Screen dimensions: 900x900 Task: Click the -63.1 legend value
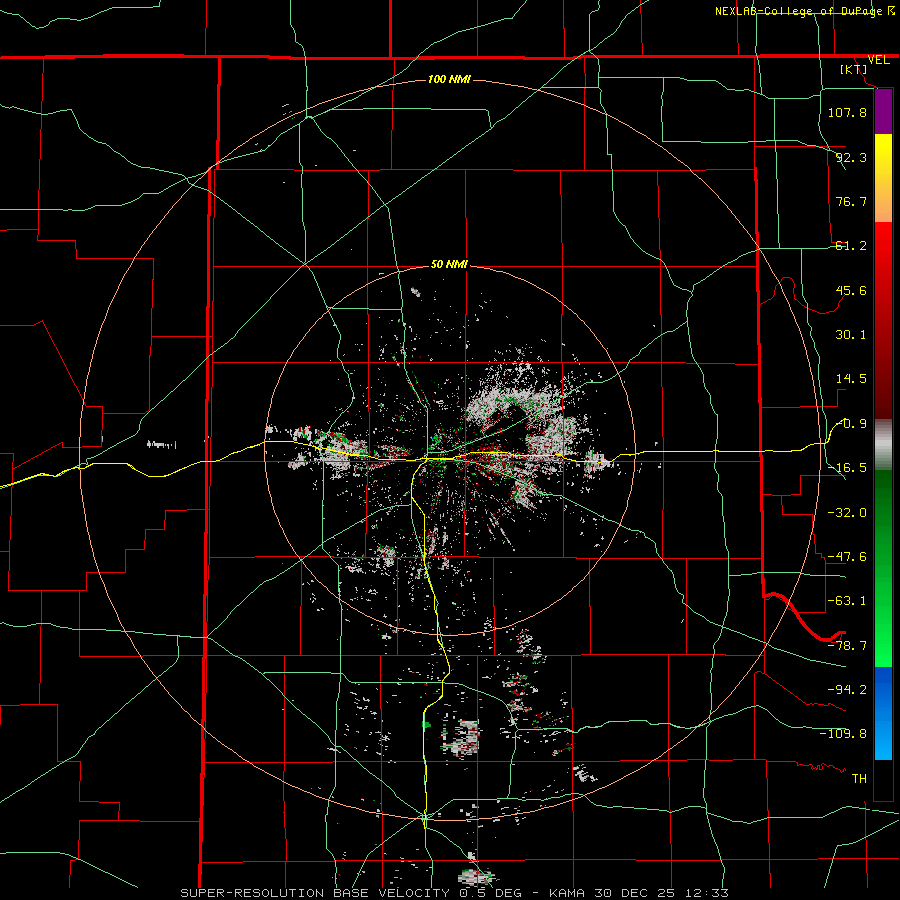[x=847, y=601]
